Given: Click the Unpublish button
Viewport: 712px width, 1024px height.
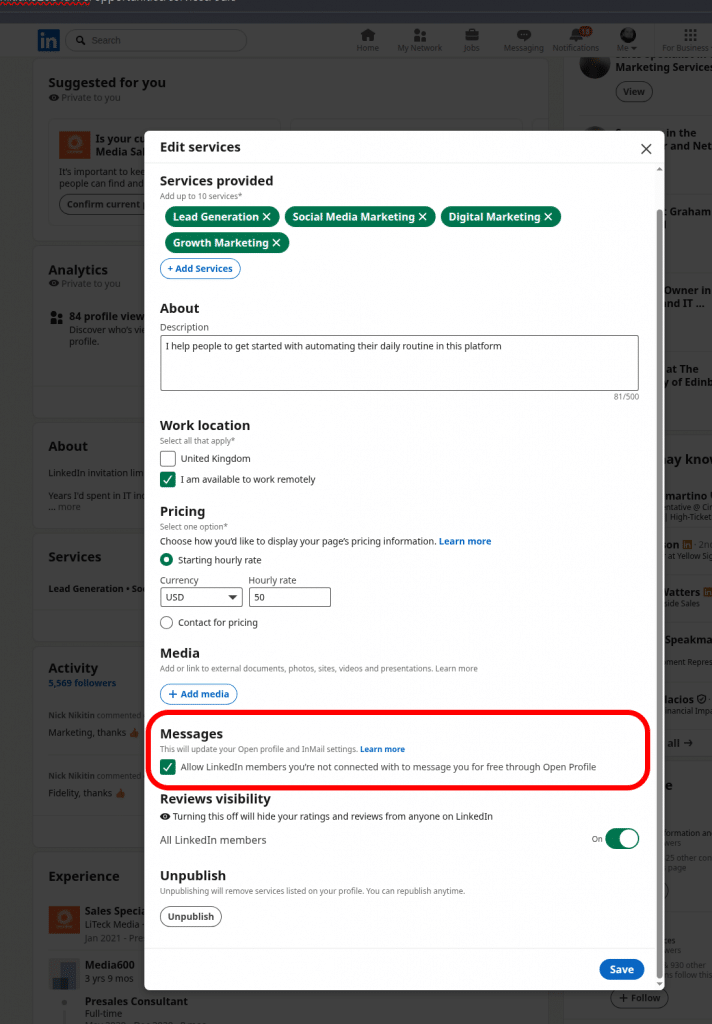Looking at the screenshot, I should coord(190,916).
